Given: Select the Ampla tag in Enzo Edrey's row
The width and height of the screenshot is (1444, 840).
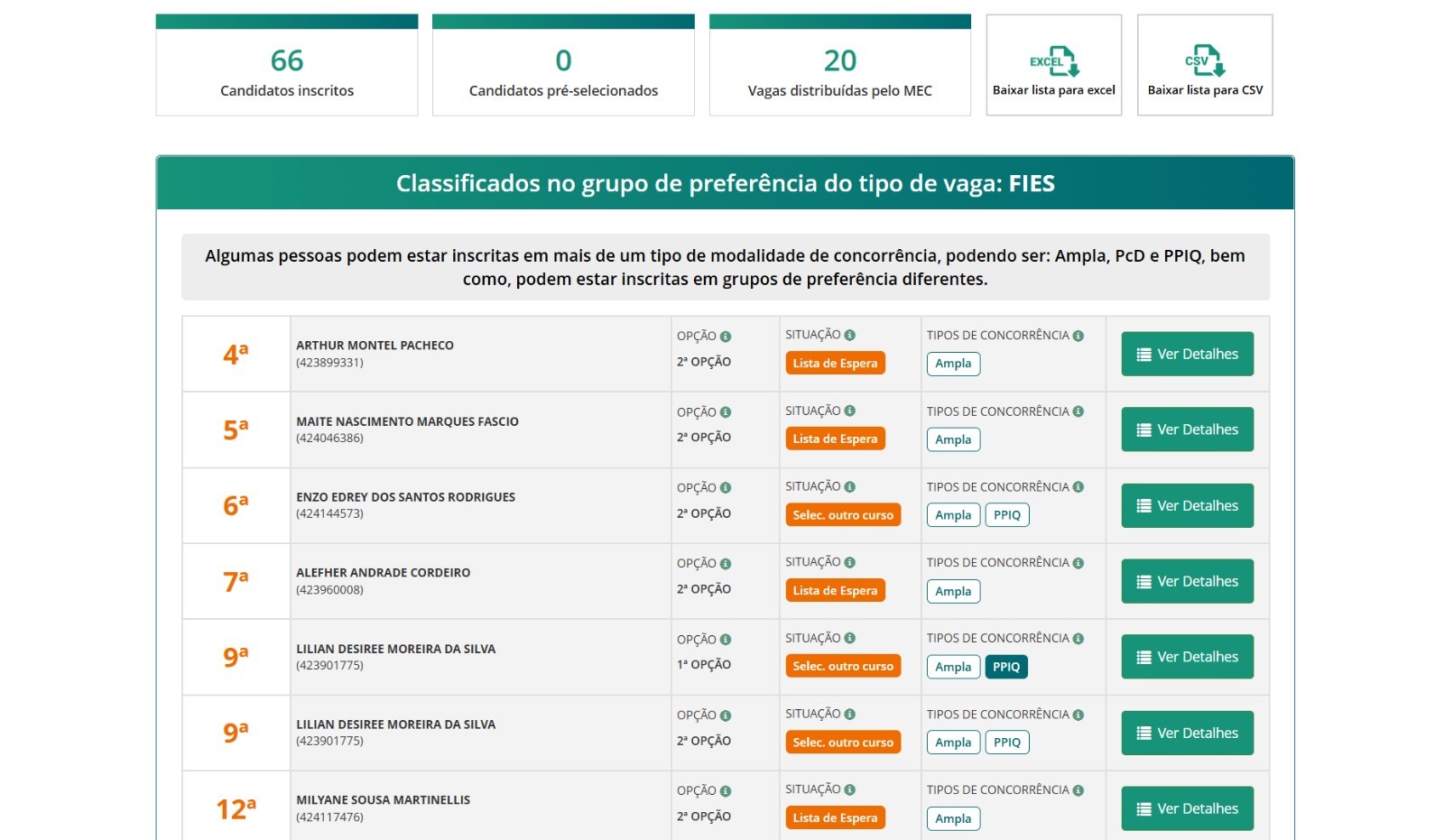Looking at the screenshot, I should [953, 515].
